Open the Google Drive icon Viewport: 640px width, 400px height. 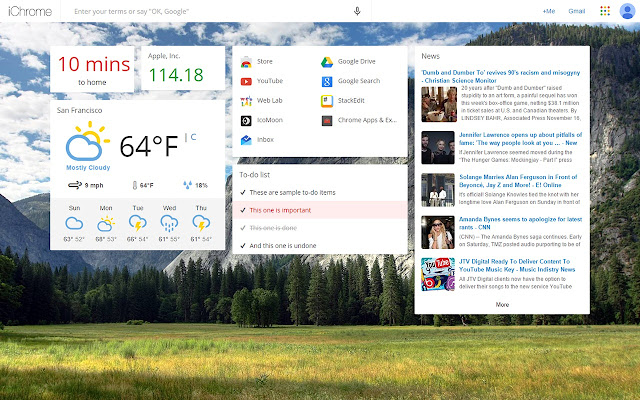(327, 62)
